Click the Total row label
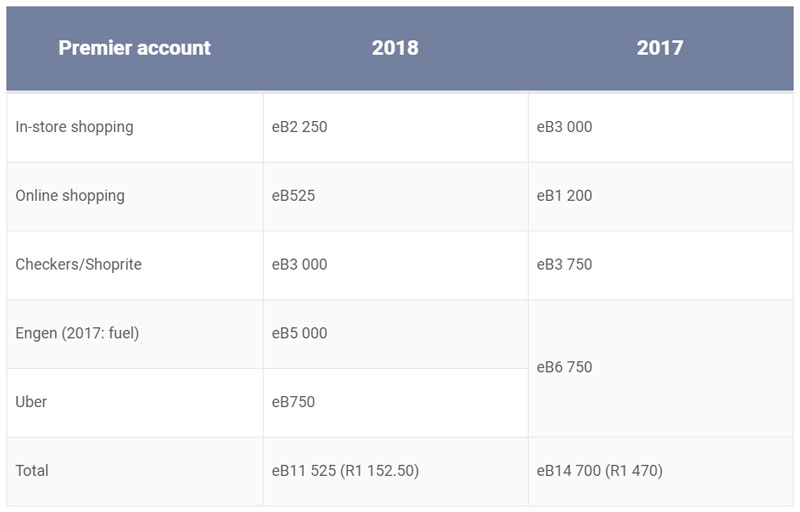This screenshot has height=512, width=800. pos(32,471)
